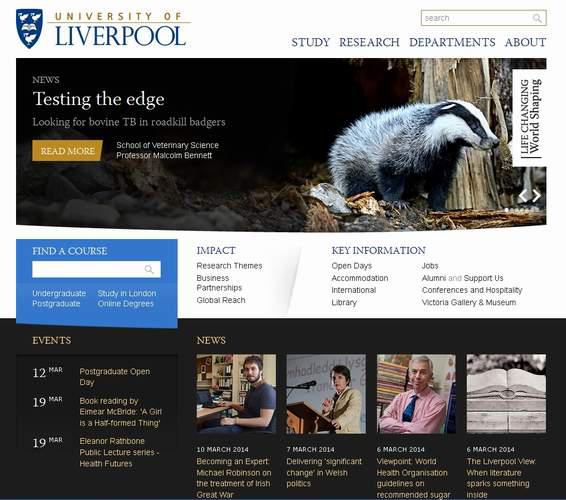Screen dimensions: 566x500
Task: Open Library link
Action: pyautogui.click(x=344, y=302)
